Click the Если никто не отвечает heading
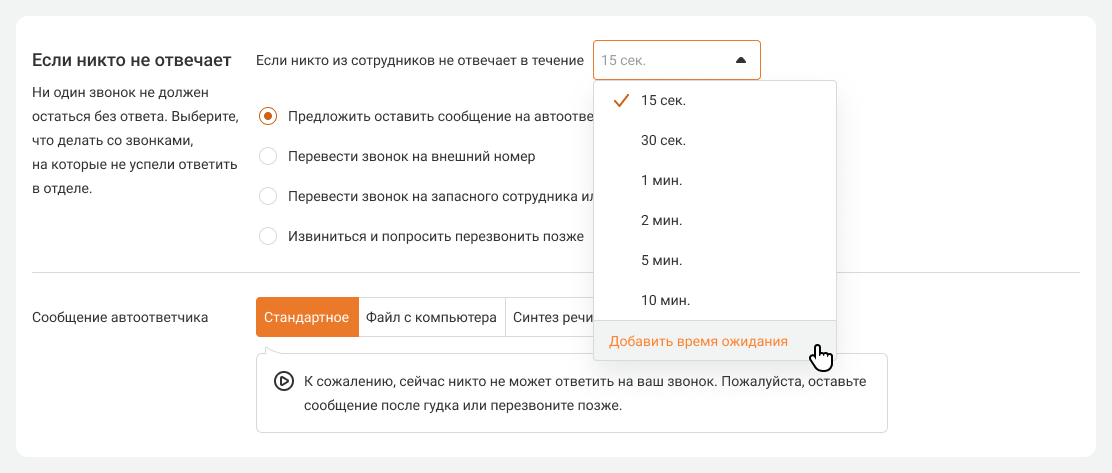1112x473 pixels. coord(131,60)
